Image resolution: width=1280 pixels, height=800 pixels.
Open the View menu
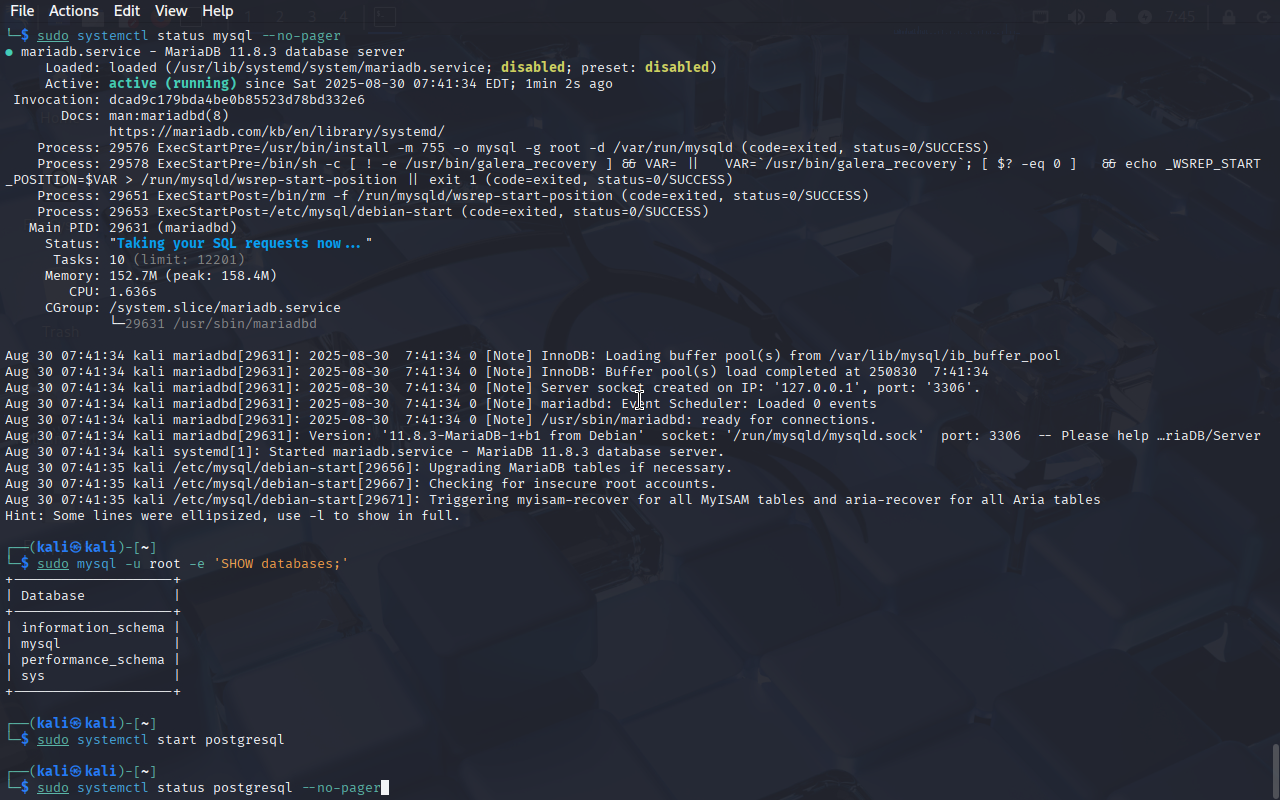(x=171, y=11)
